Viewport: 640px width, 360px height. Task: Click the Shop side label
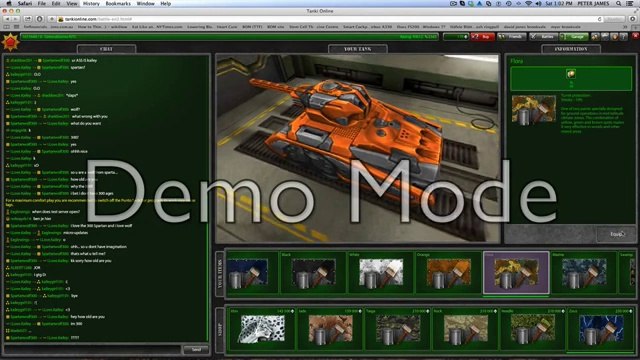click(220, 329)
